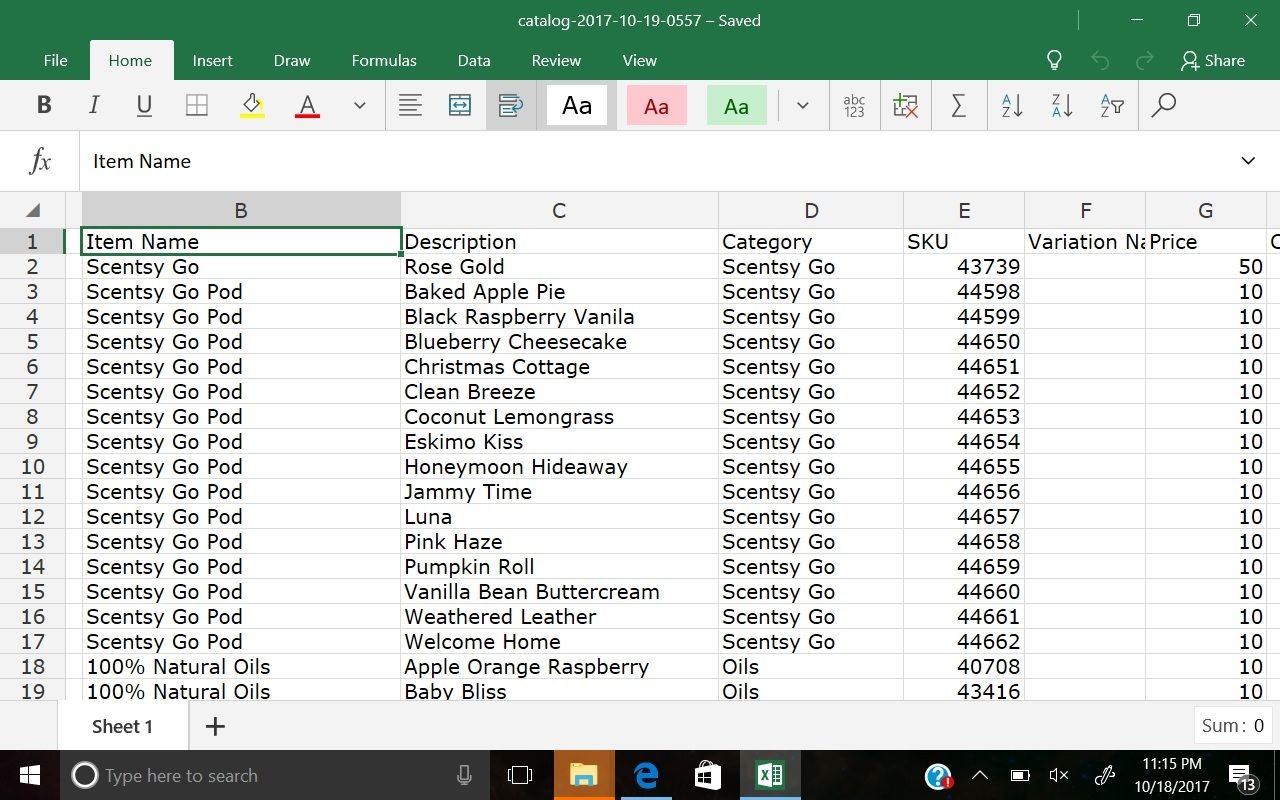Open the number format icon
Screen dimensions: 1280x800
[x=854, y=106]
